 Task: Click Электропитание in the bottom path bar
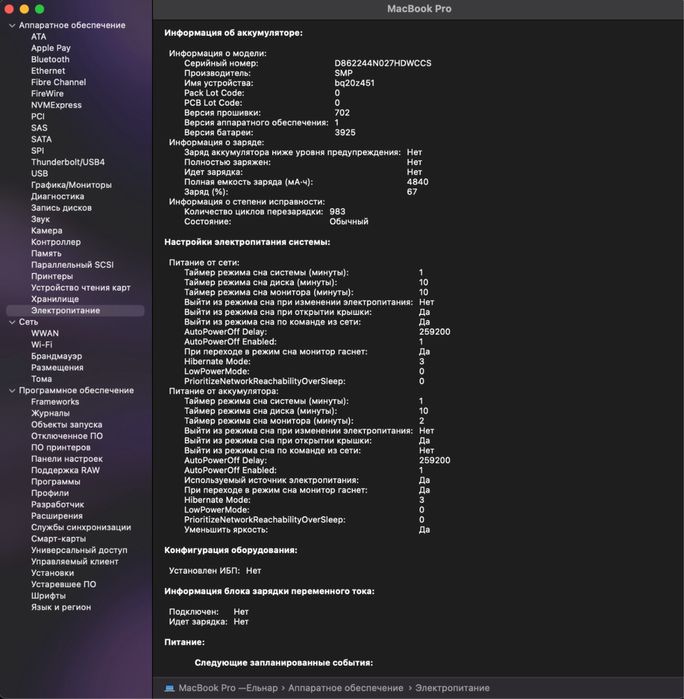[452, 688]
